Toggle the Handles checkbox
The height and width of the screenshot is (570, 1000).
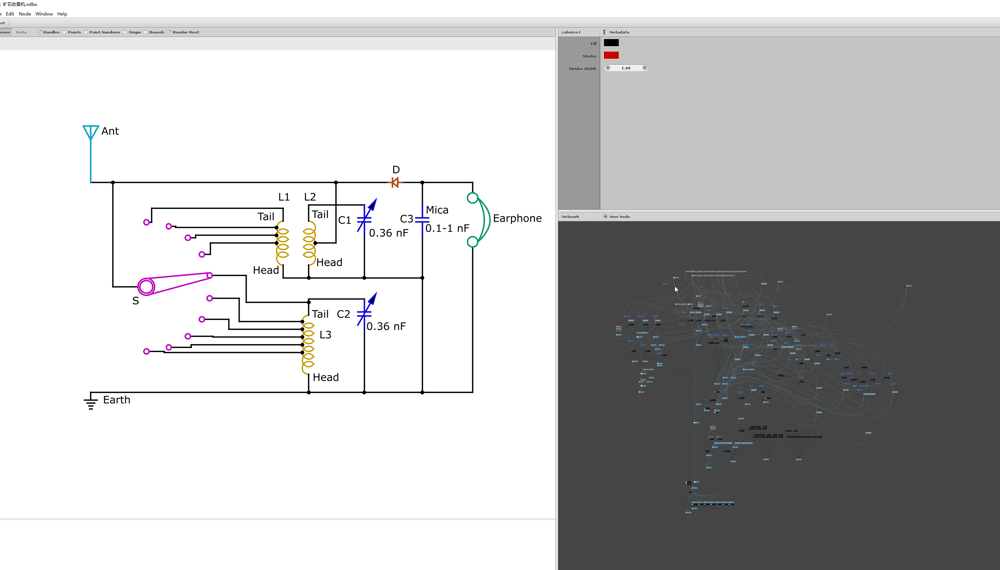39,32
